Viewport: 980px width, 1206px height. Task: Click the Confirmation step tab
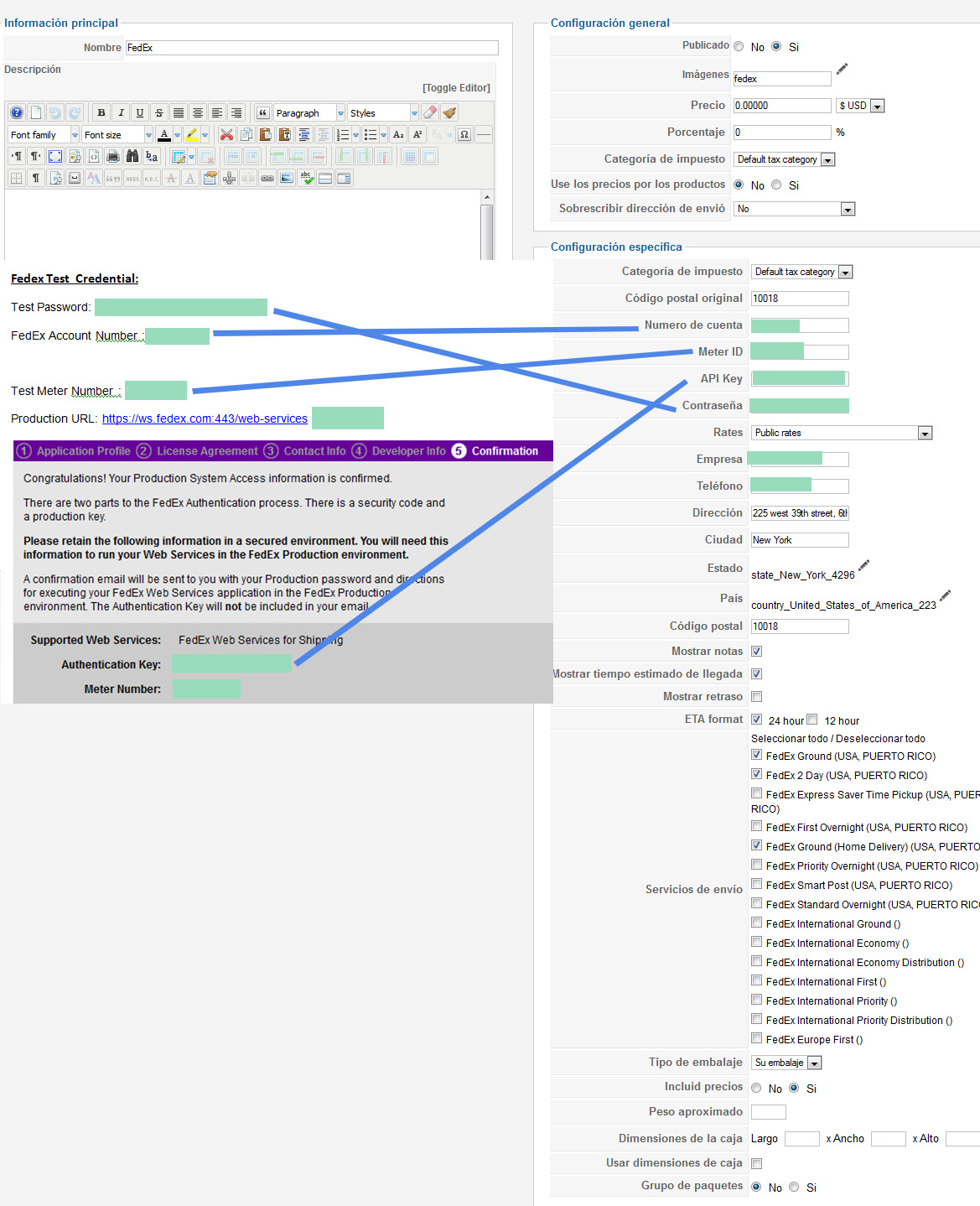(495, 451)
